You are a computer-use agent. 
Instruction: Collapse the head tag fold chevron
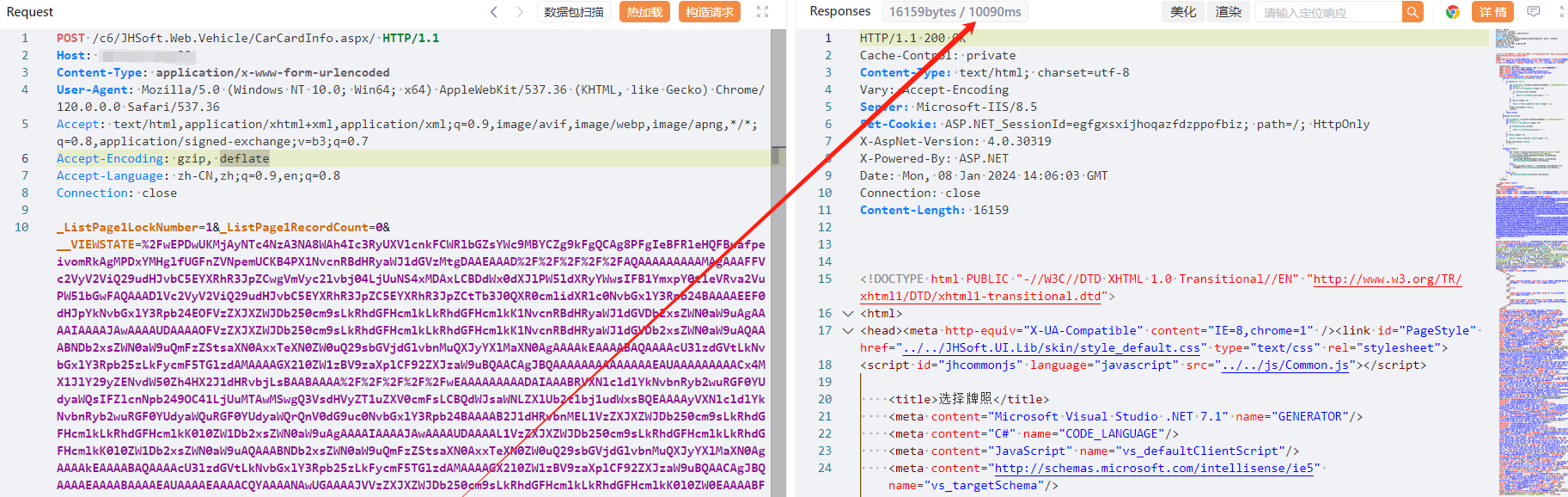[x=848, y=331]
